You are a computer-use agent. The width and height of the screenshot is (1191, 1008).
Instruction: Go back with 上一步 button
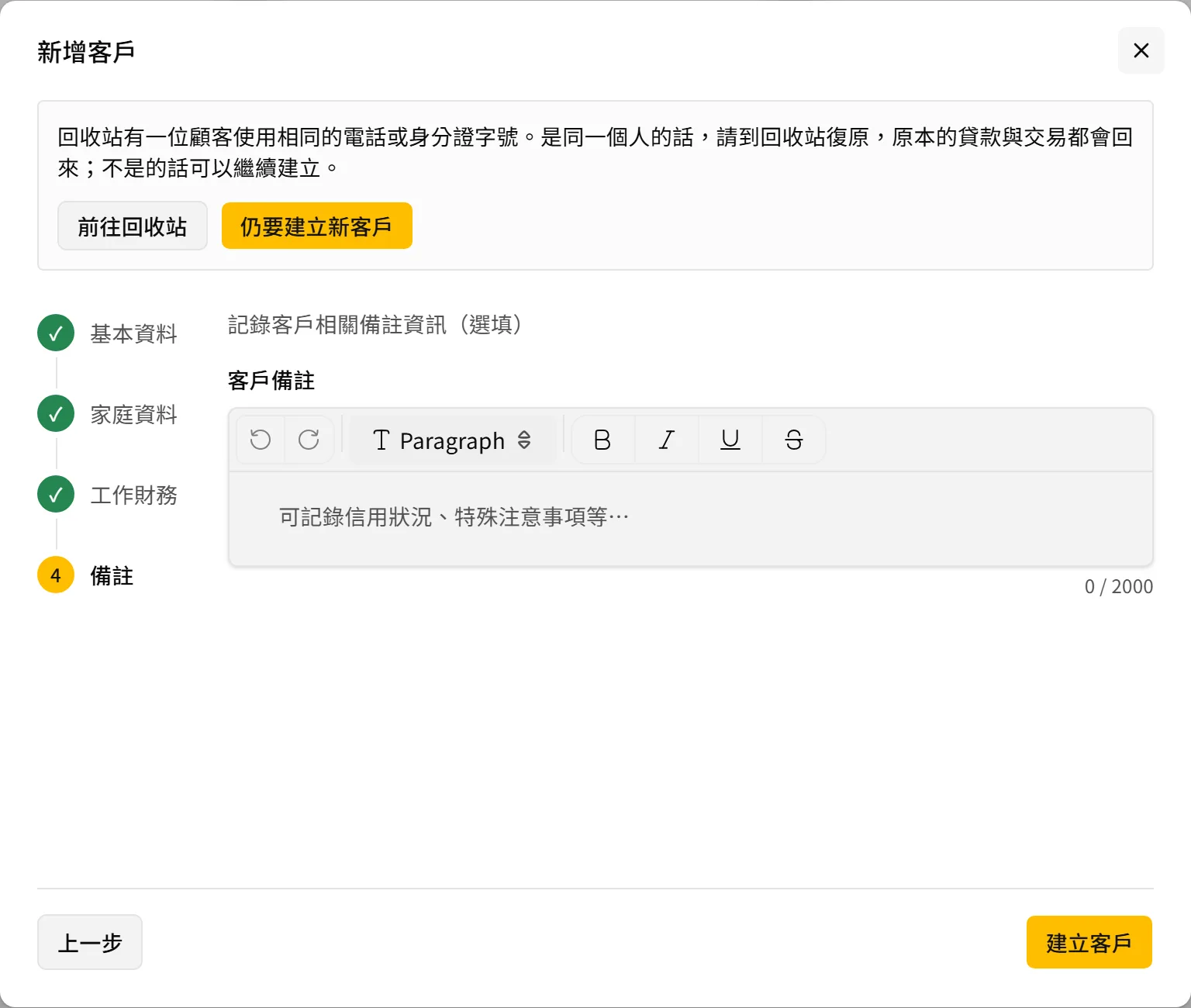pyautogui.click(x=90, y=942)
